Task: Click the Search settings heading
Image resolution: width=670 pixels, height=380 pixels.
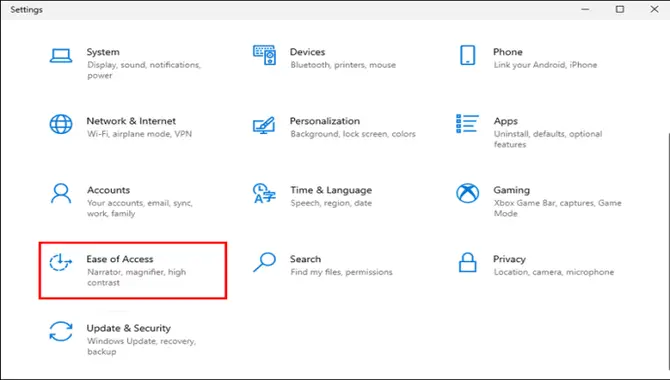Action: click(306, 259)
